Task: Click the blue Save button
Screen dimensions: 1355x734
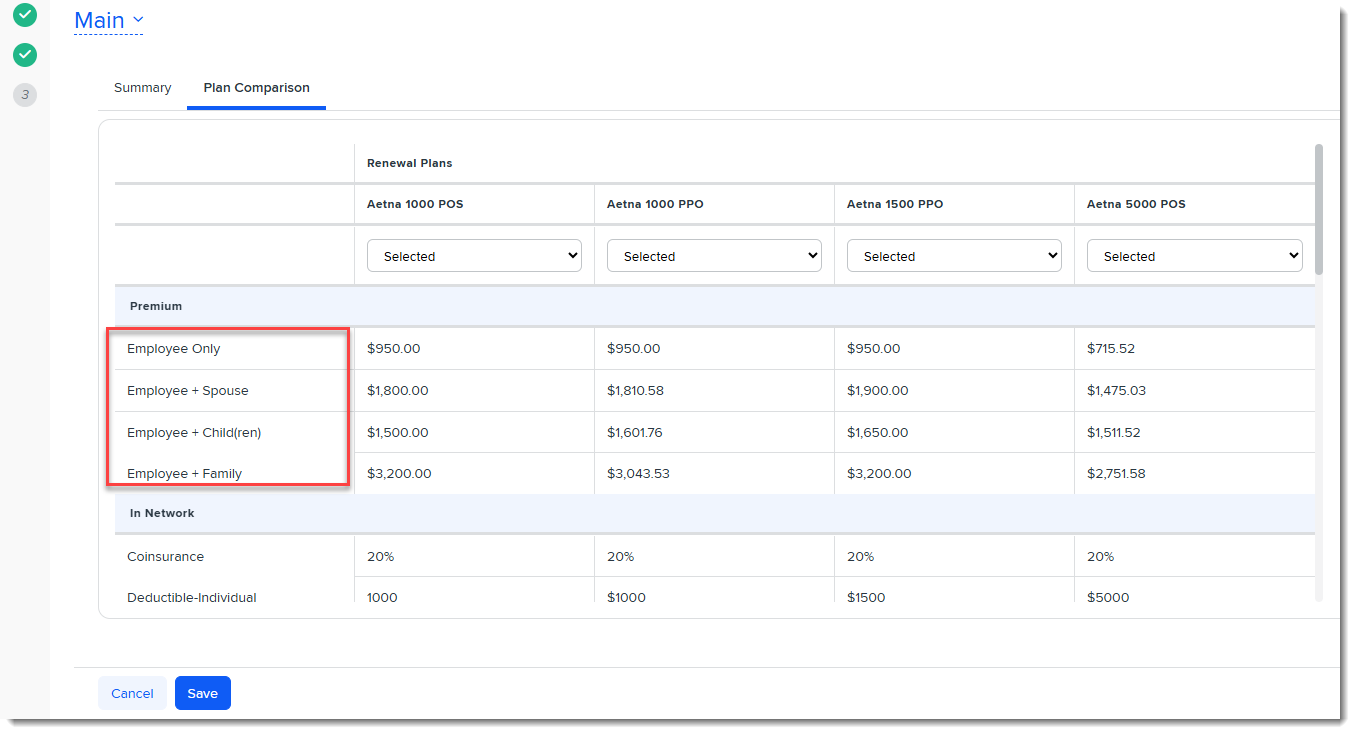Action: click(x=203, y=693)
